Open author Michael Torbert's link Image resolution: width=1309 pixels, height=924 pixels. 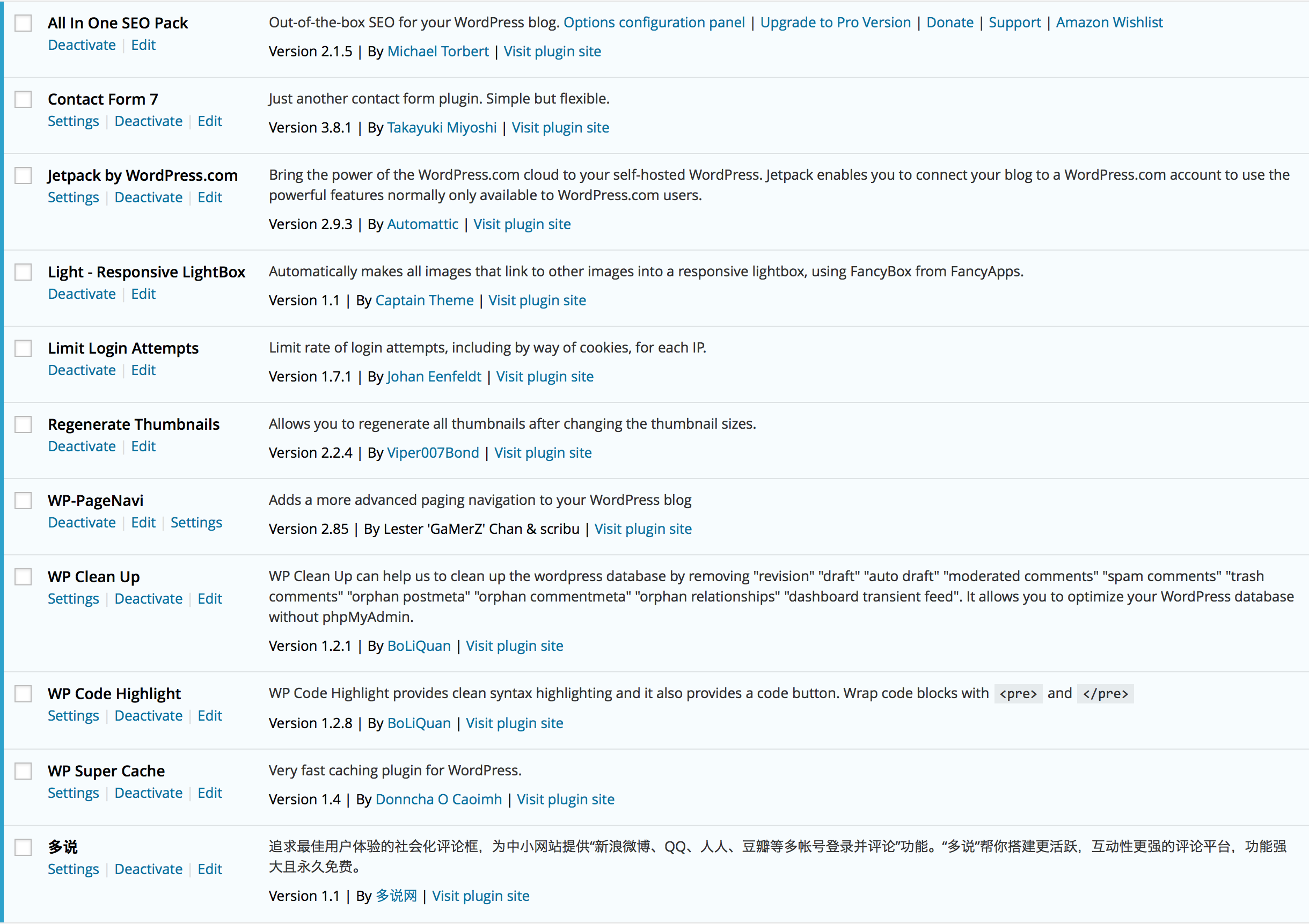[x=438, y=52]
